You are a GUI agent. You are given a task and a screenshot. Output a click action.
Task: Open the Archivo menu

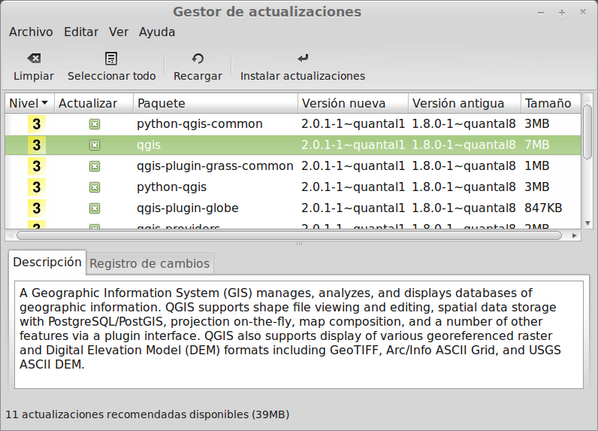[x=31, y=32]
